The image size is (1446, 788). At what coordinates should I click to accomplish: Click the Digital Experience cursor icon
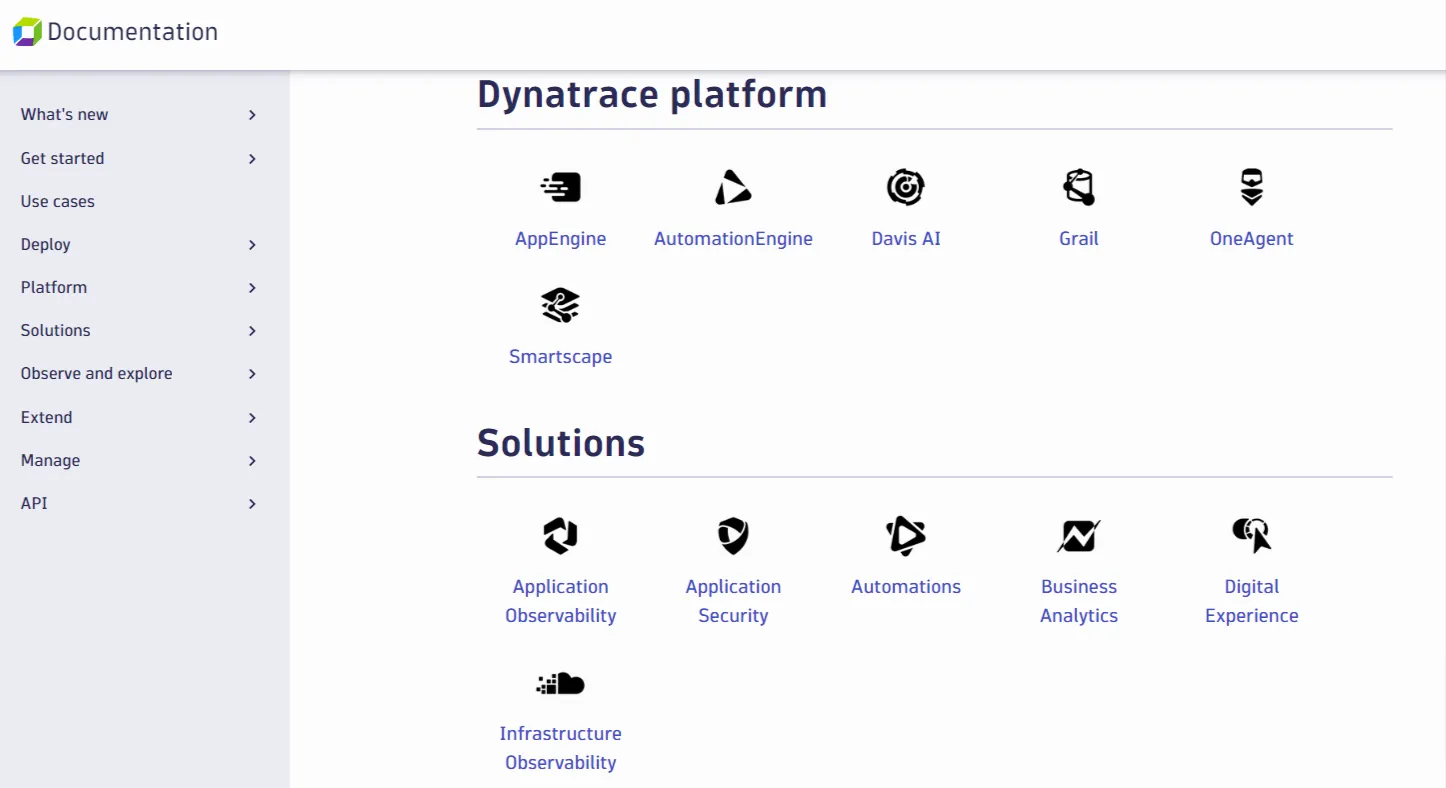[x=1252, y=535]
